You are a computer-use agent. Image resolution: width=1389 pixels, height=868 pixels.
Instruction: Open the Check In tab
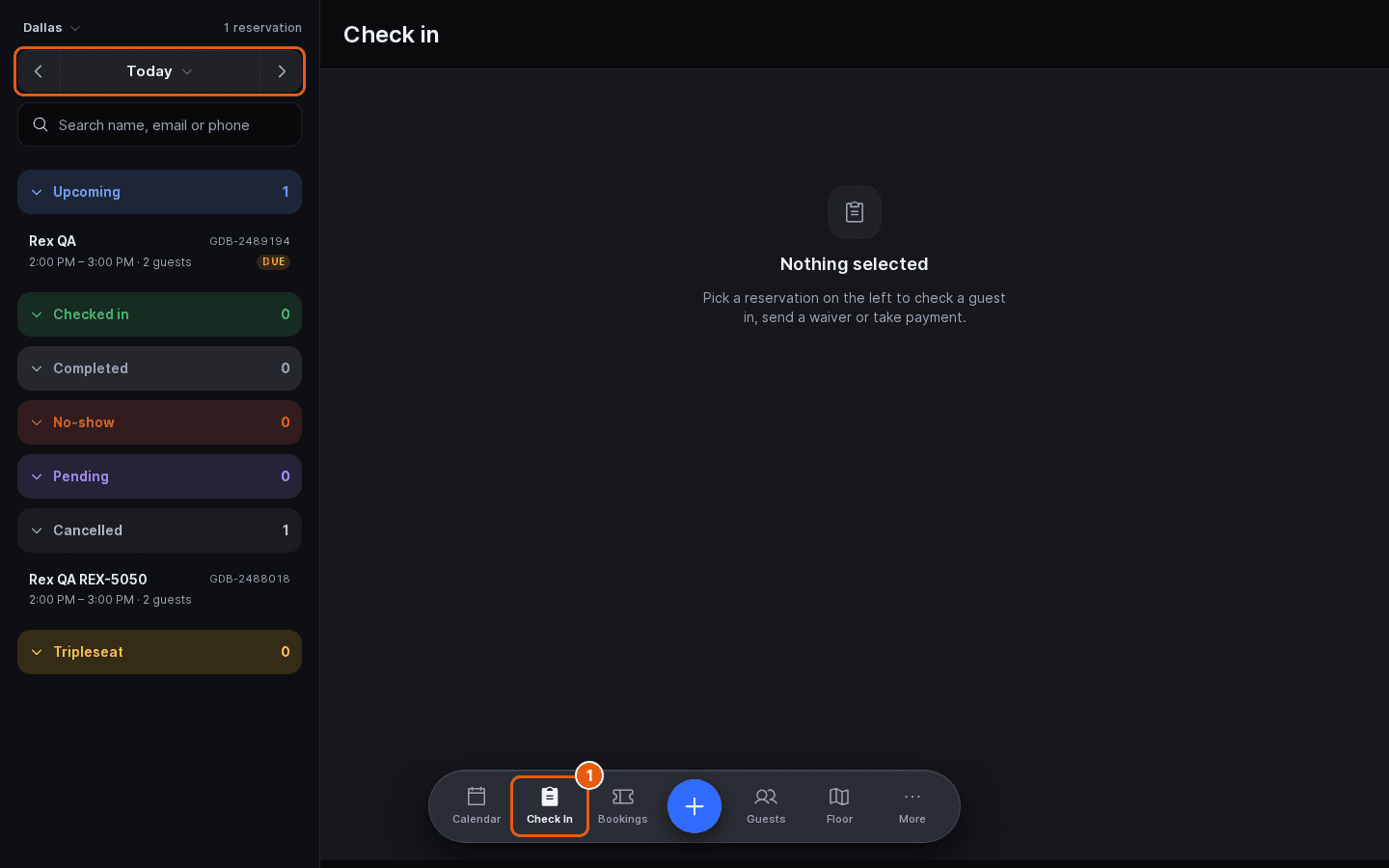550,806
